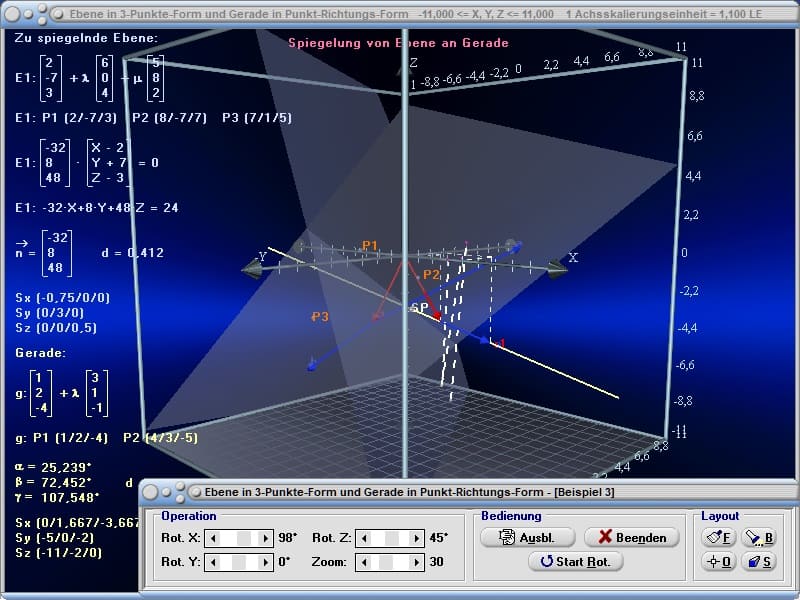Click distance value 'd = 0,412'

click(133, 253)
